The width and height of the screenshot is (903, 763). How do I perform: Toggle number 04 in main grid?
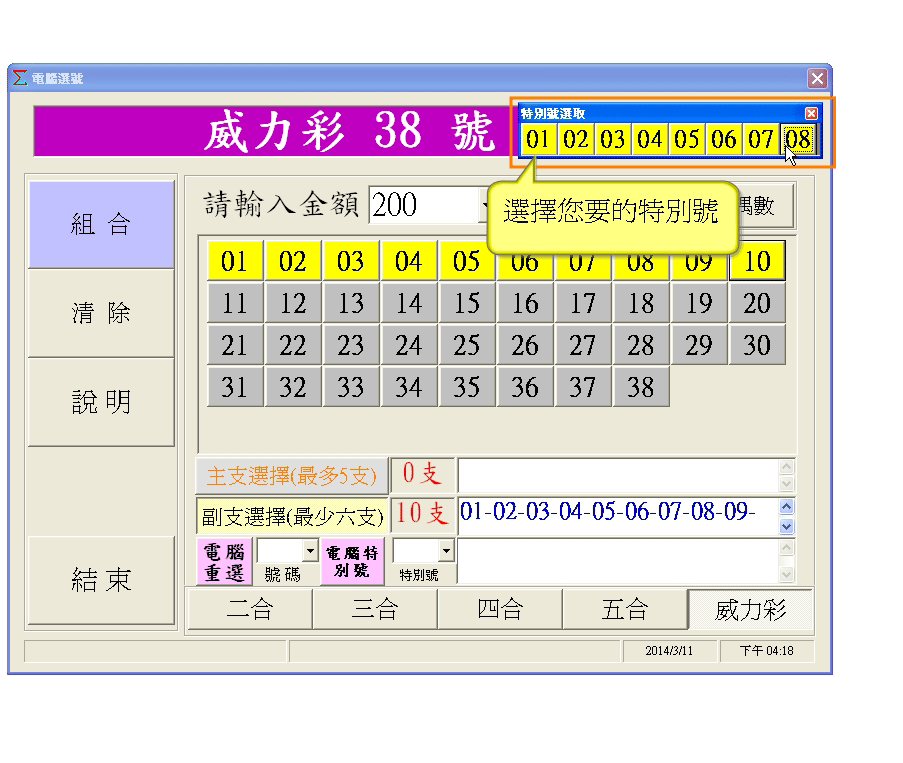click(409, 261)
